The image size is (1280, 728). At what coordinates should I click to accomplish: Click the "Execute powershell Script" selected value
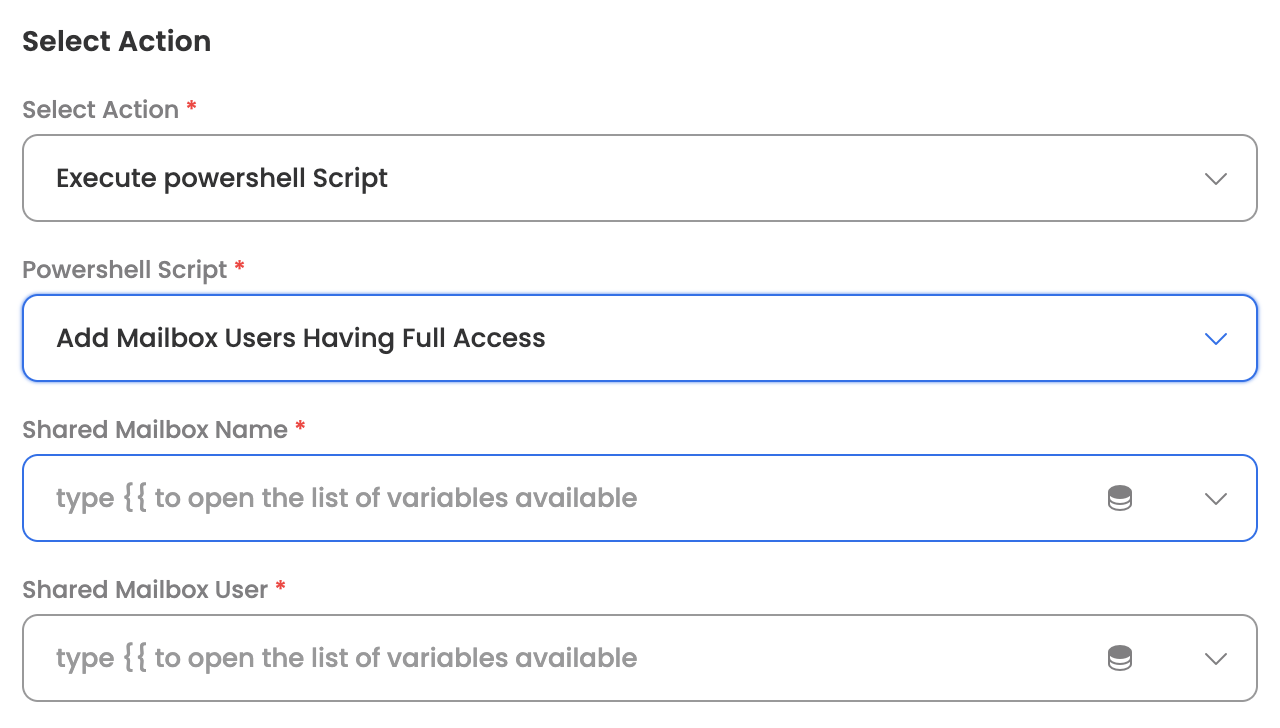[x=222, y=178]
